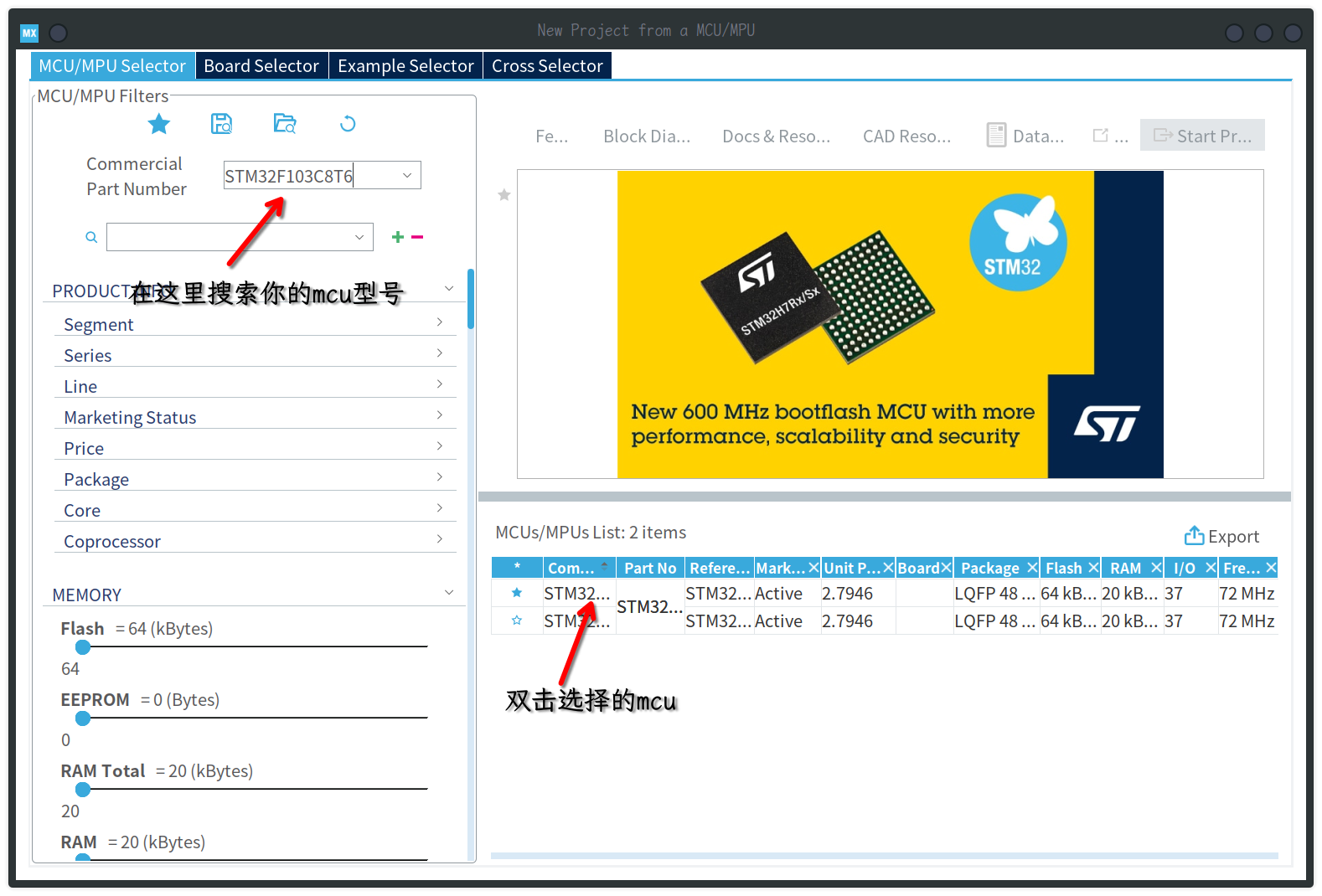
Task: Remove the Marketing status column
Action: 813,568
